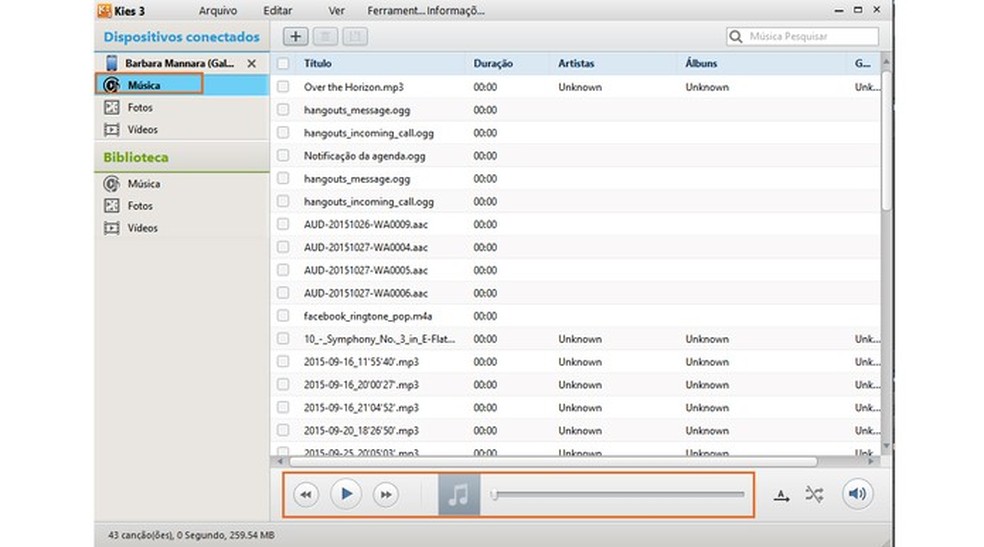The width and height of the screenshot is (984, 547).
Task: Select Música in the Biblioteca section
Action: click(x=143, y=184)
